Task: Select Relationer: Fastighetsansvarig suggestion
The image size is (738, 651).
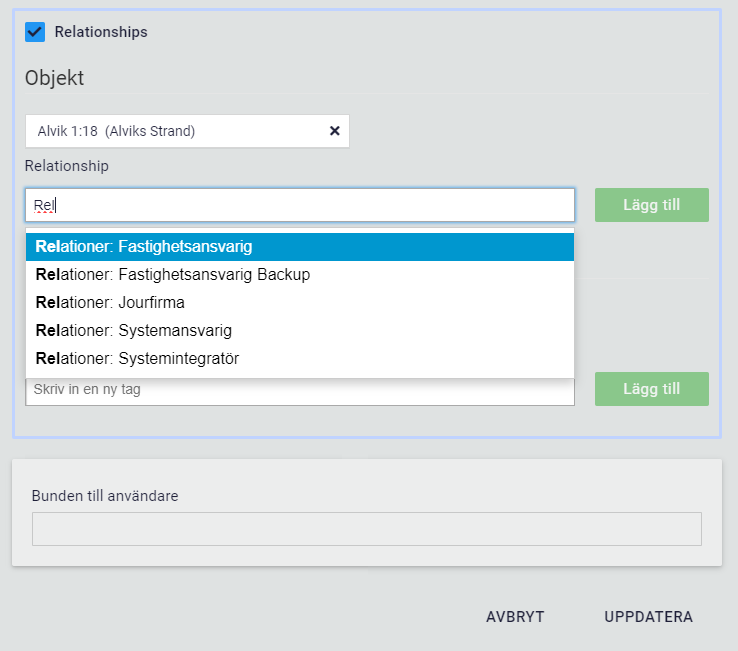Action: pyautogui.click(x=300, y=247)
